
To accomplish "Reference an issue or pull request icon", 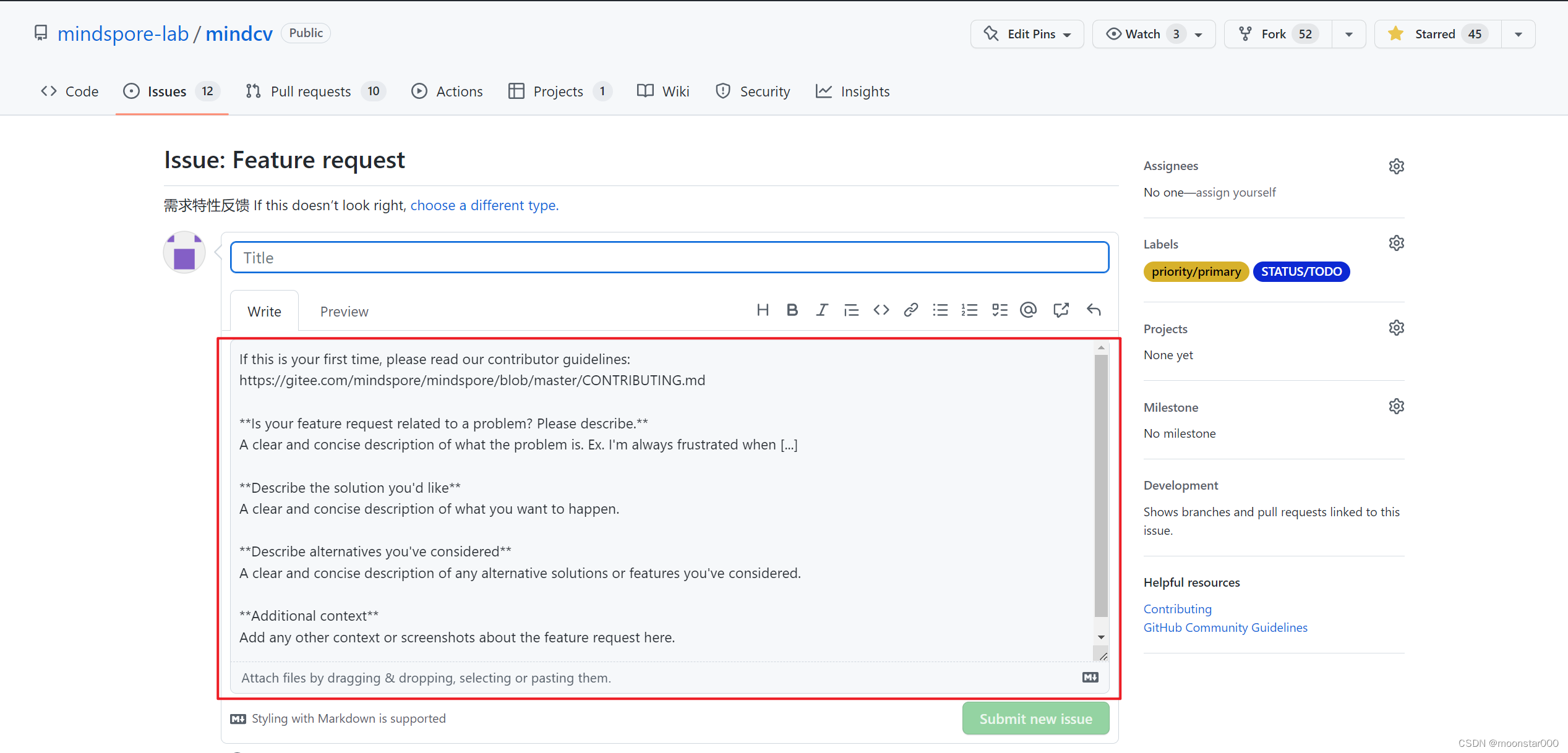I will (x=1061, y=310).
